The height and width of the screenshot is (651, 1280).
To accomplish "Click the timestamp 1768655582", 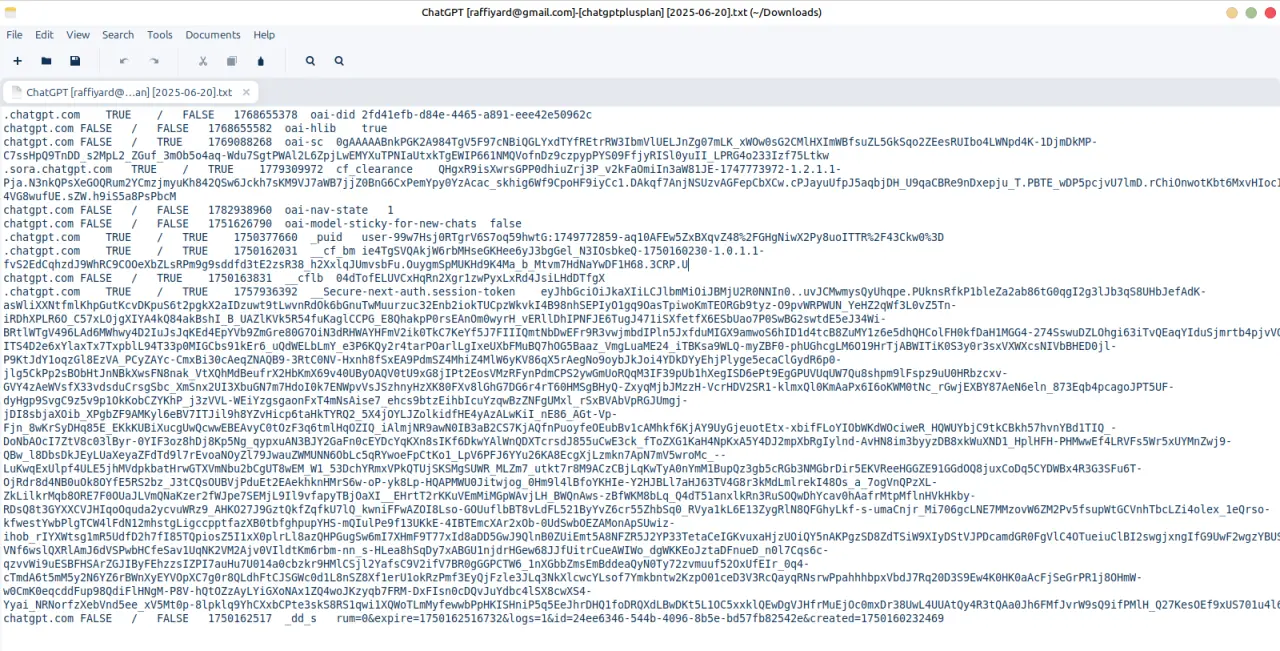I will click(240, 129).
